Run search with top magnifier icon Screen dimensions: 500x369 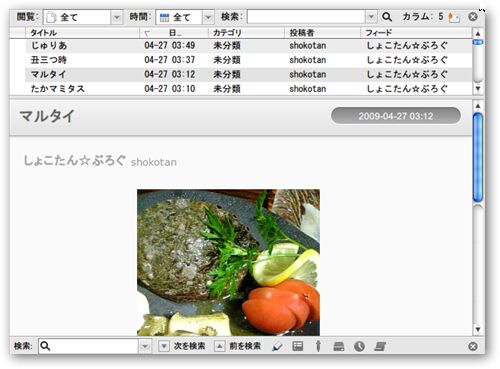point(387,17)
